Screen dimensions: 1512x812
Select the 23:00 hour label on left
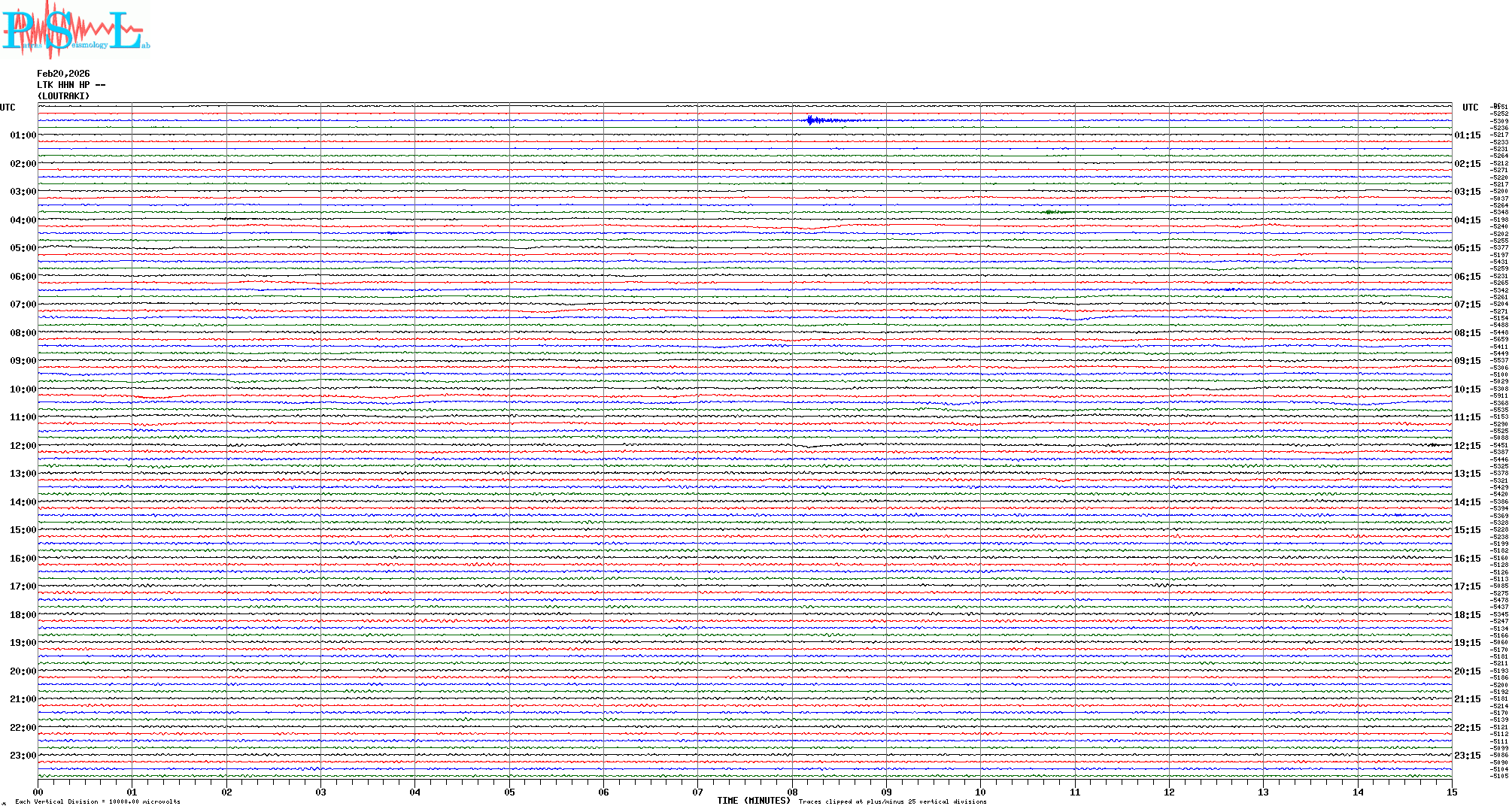click(23, 756)
